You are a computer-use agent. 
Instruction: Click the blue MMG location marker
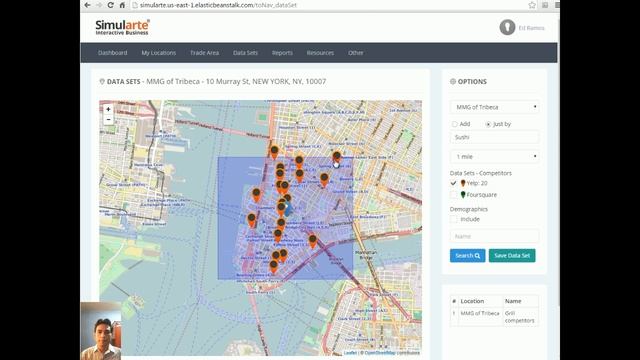coord(288,209)
